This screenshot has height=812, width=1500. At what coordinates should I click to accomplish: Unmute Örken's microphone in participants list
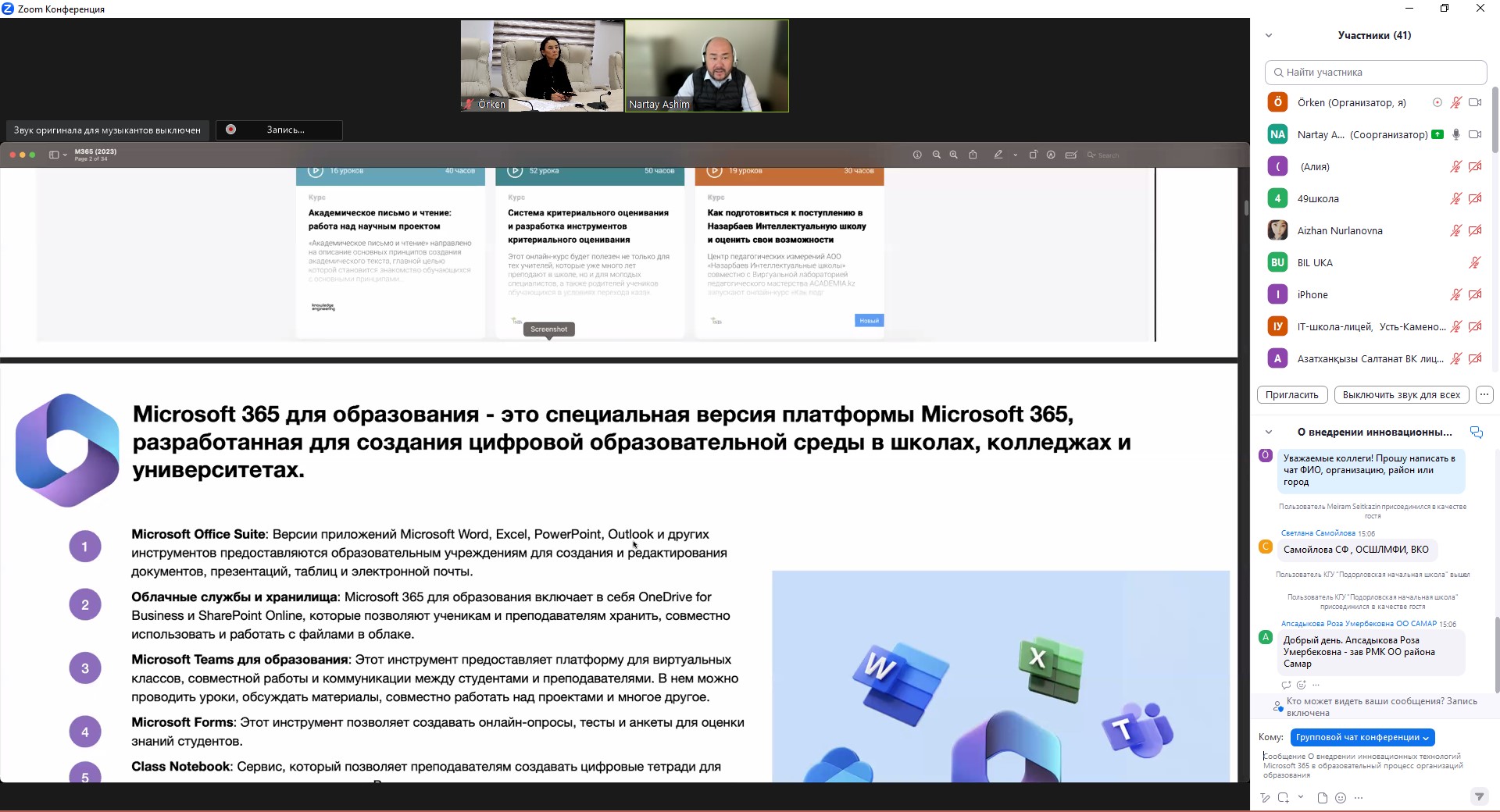click(x=1456, y=102)
